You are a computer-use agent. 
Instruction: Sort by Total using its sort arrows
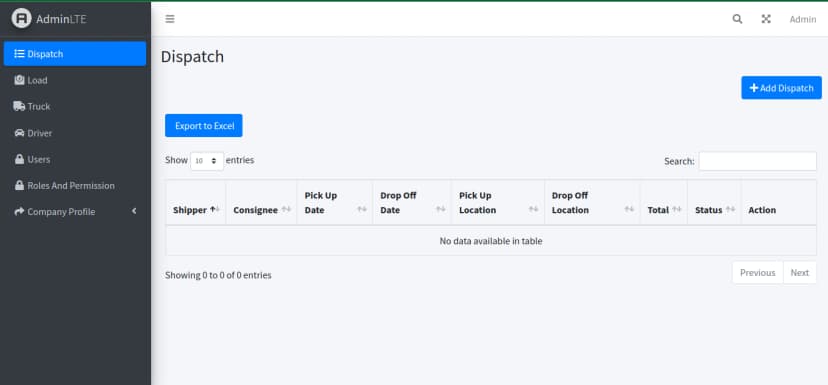(x=677, y=210)
